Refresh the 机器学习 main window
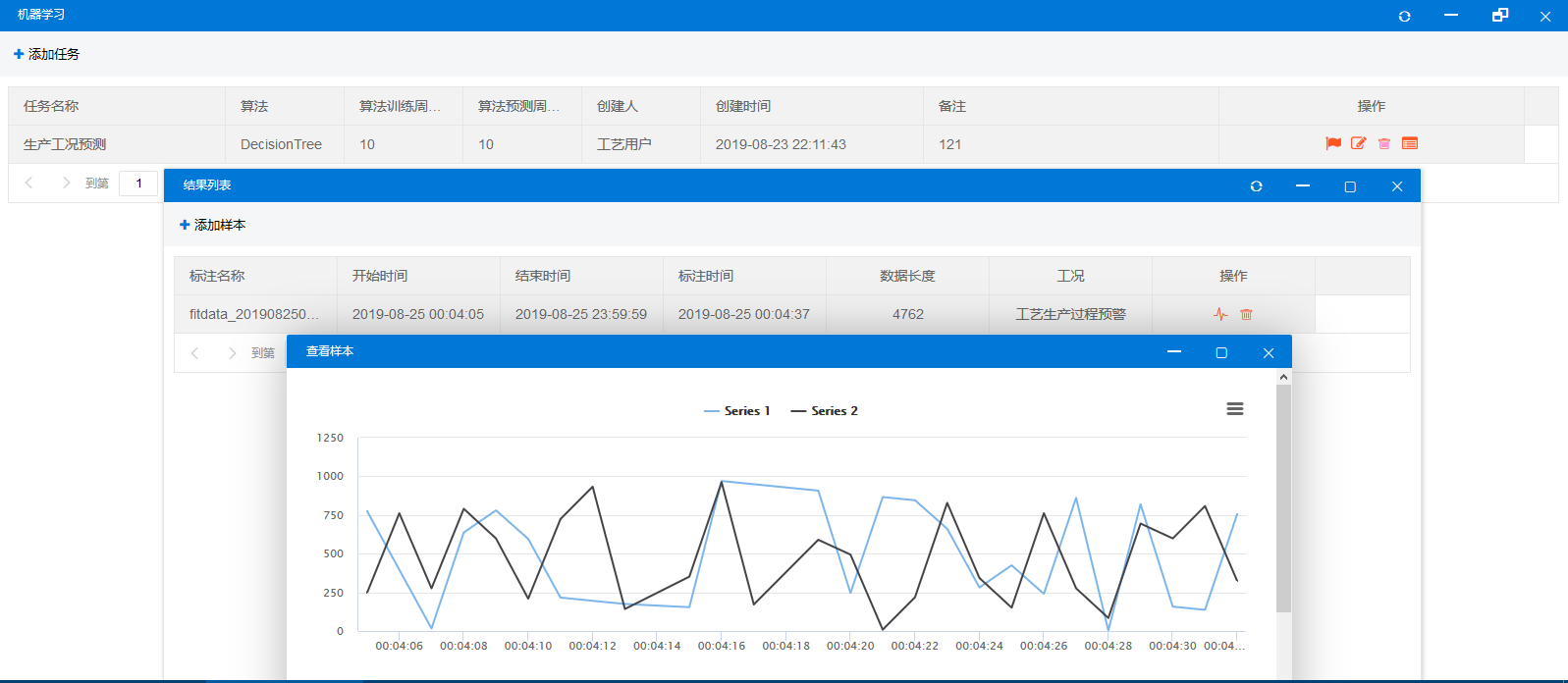The width and height of the screenshot is (1568, 683). point(1404,17)
